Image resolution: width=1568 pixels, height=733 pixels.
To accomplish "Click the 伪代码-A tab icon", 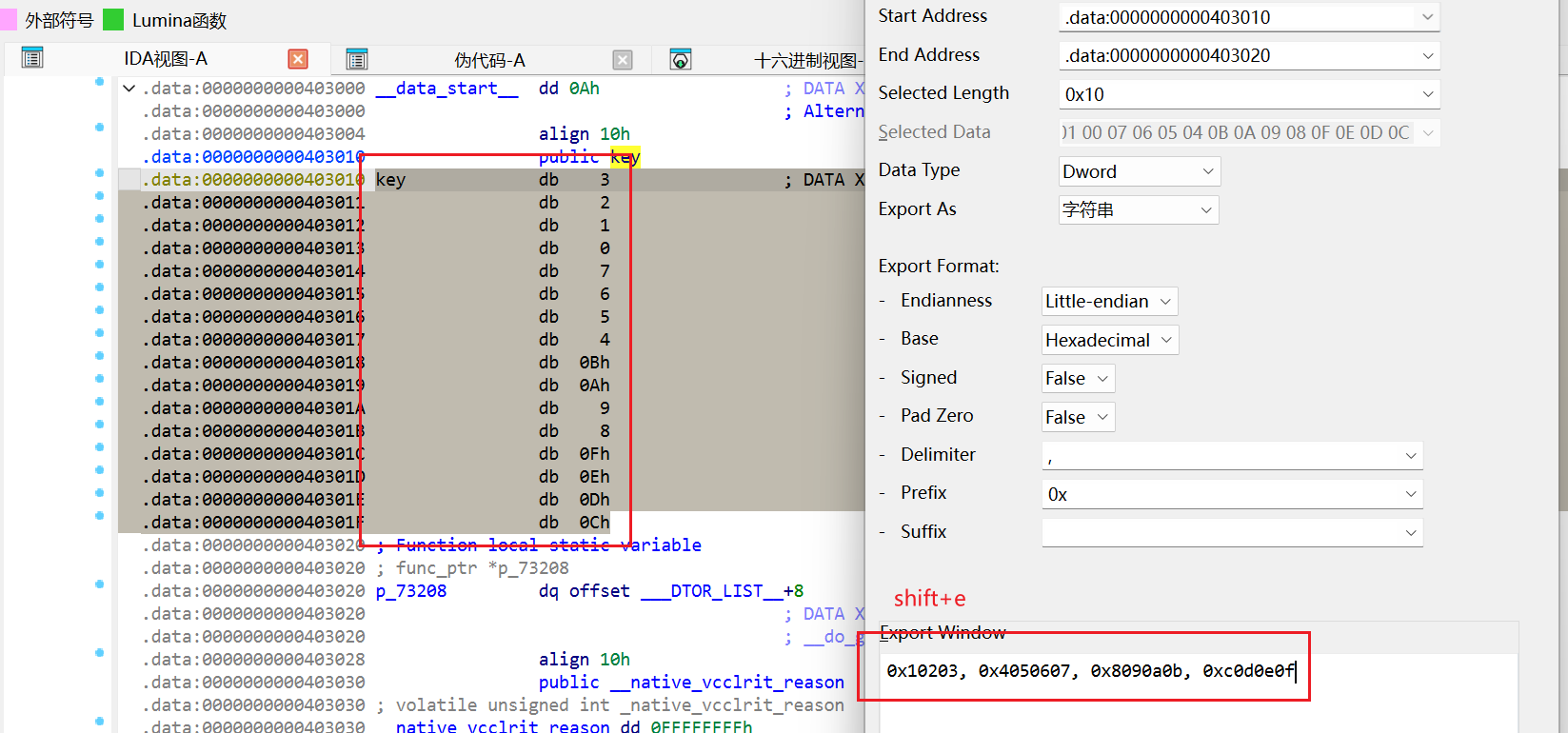I will pos(357,60).
